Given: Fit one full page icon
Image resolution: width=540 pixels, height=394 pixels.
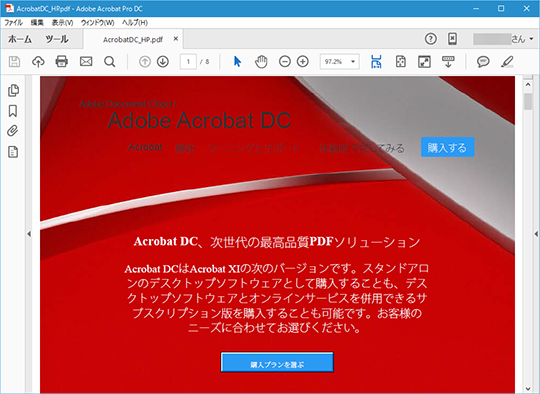Looking at the screenshot, I should (x=401, y=62).
